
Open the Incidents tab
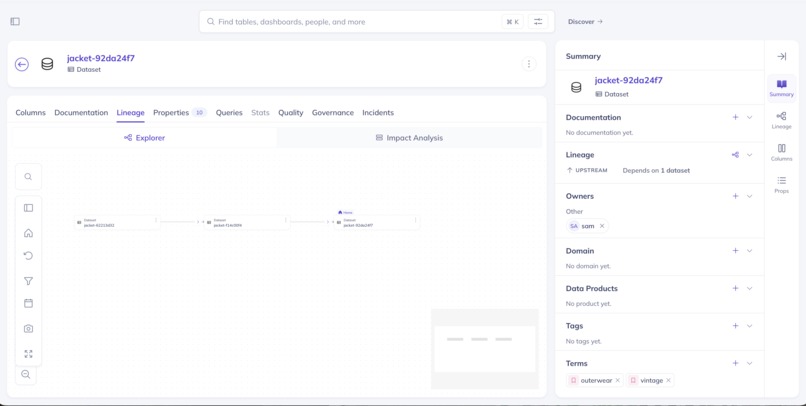[378, 113]
